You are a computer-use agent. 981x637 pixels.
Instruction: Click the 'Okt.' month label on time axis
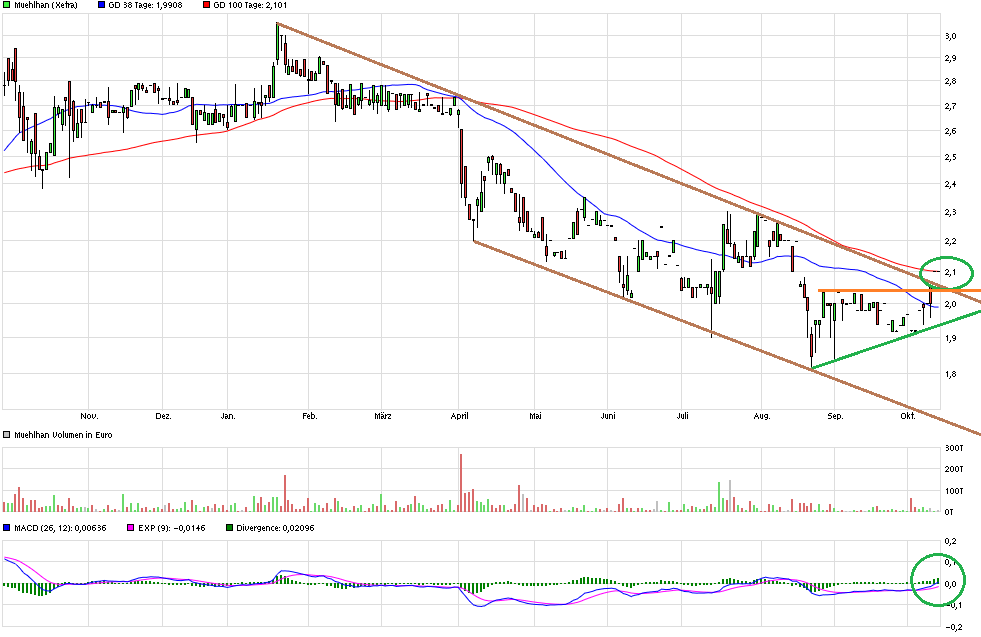click(908, 416)
